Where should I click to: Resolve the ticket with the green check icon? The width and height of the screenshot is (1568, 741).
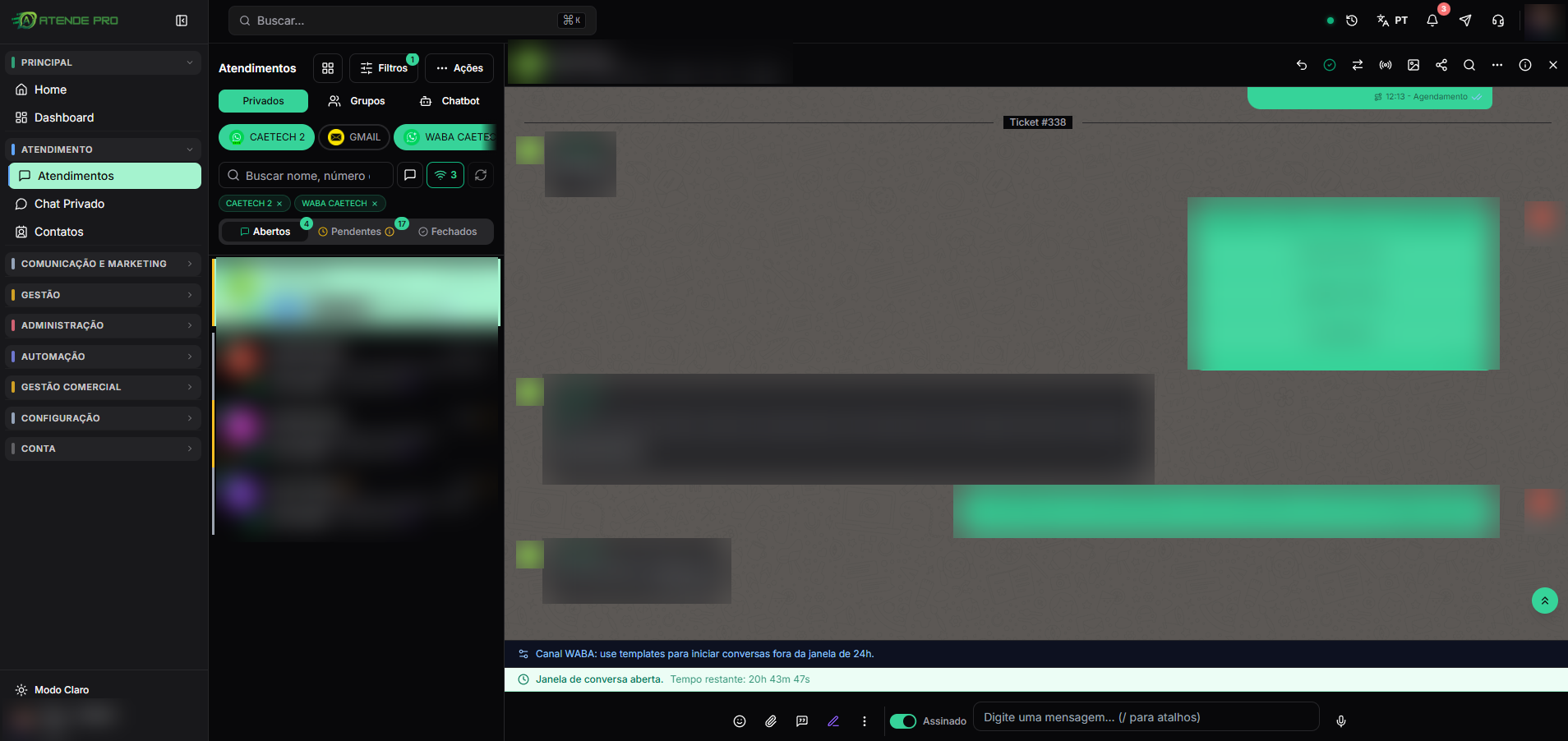click(1330, 65)
